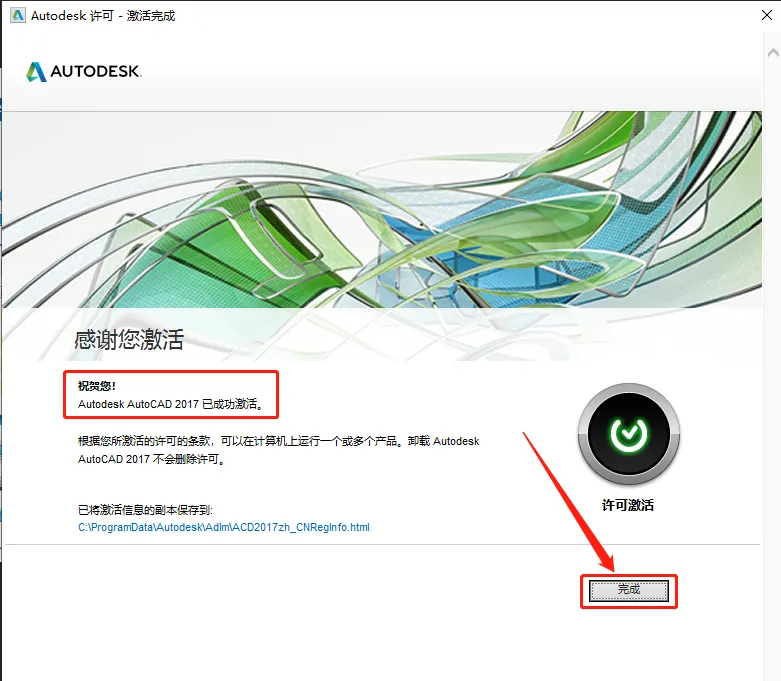Click the 'Autodesk AutoCAD 2017 已成功激活' message
The image size is (781, 681).
pyautogui.click(x=170, y=404)
